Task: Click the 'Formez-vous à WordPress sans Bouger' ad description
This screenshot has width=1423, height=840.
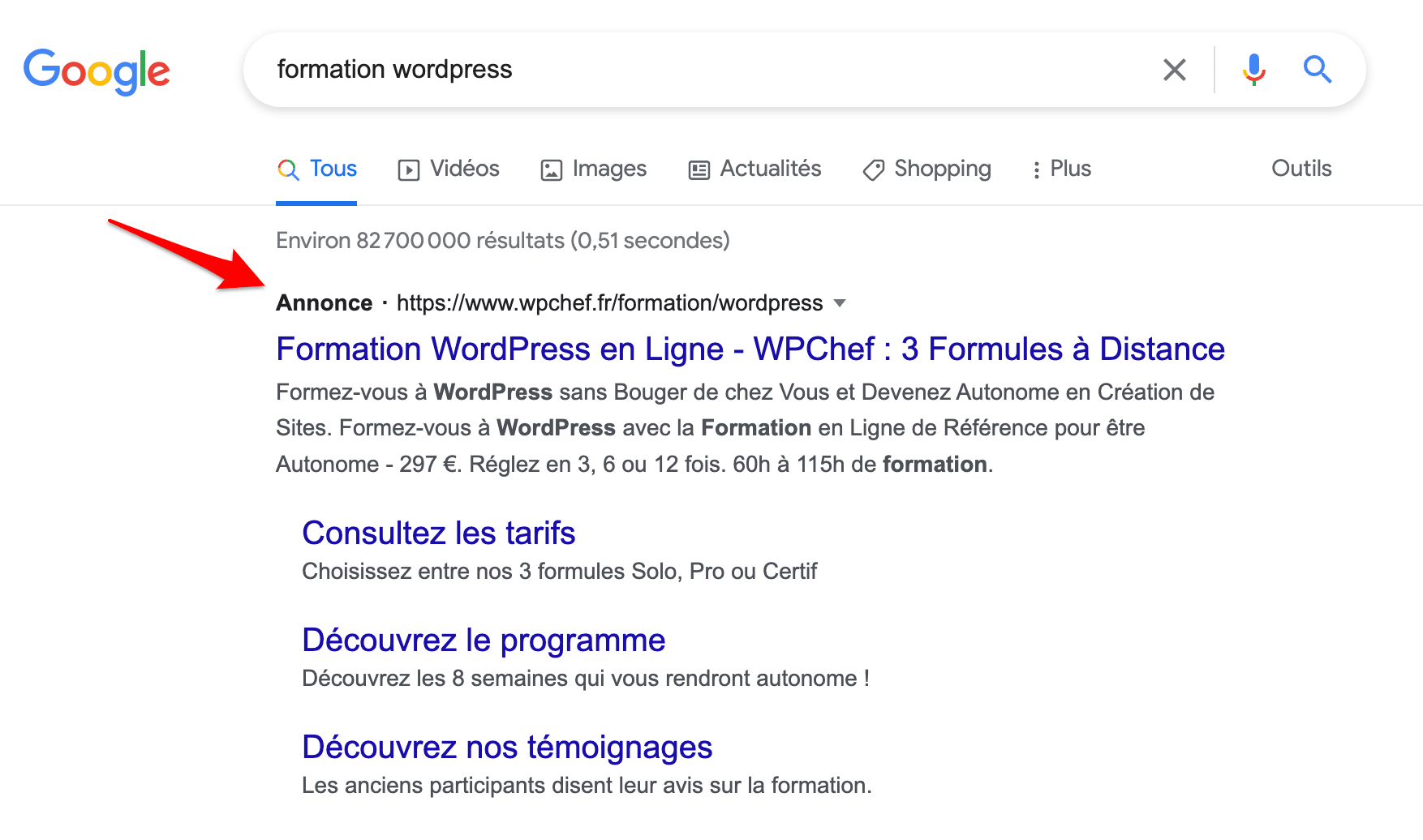Action: pos(746,428)
